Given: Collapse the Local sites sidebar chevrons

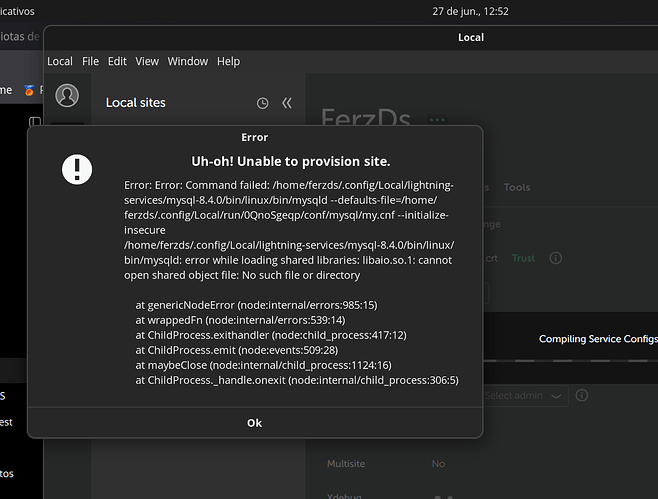Looking at the screenshot, I should coord(287,103).
